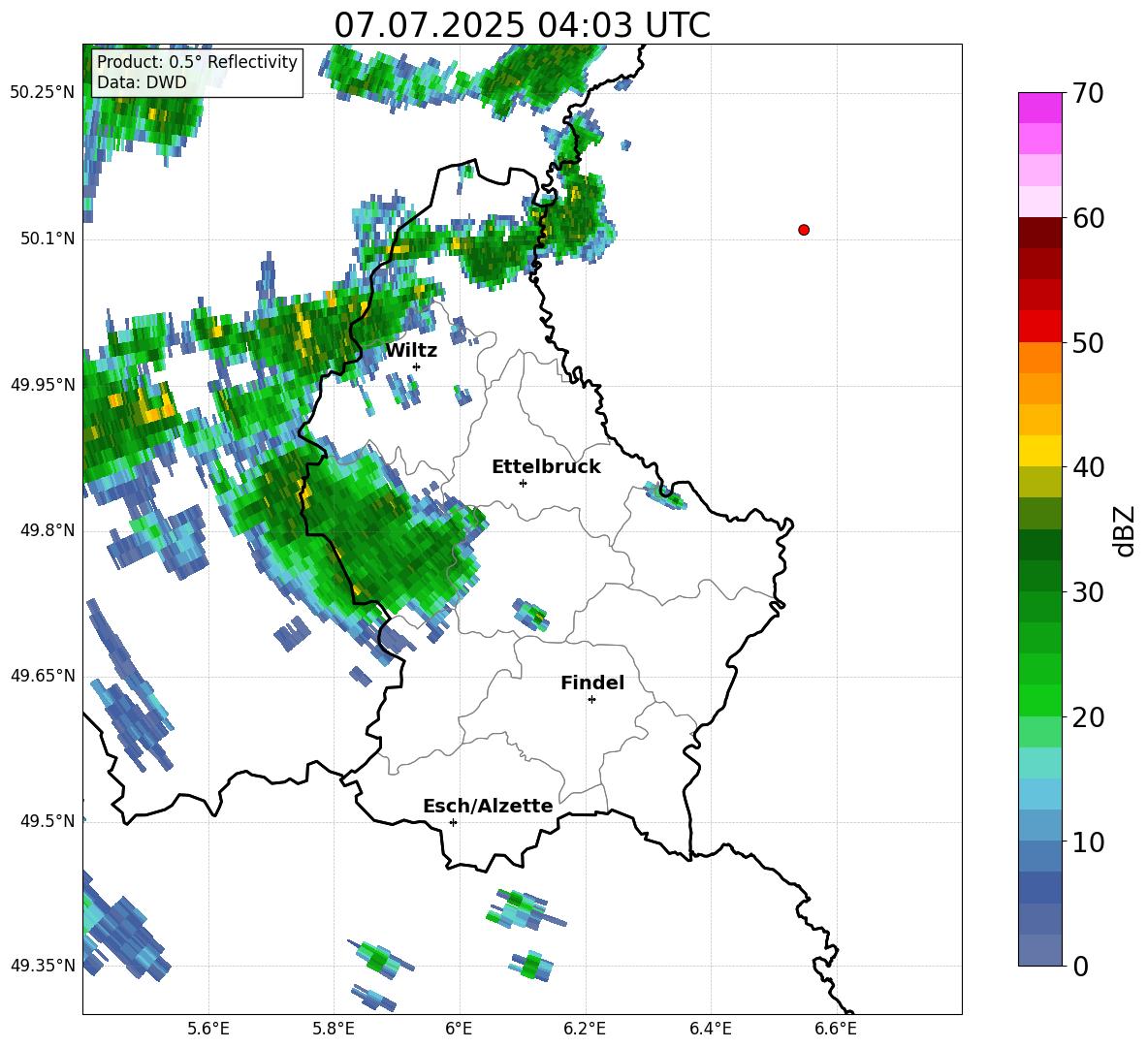Click the small radar echo on the eastern border

click(x=665, y=496)
